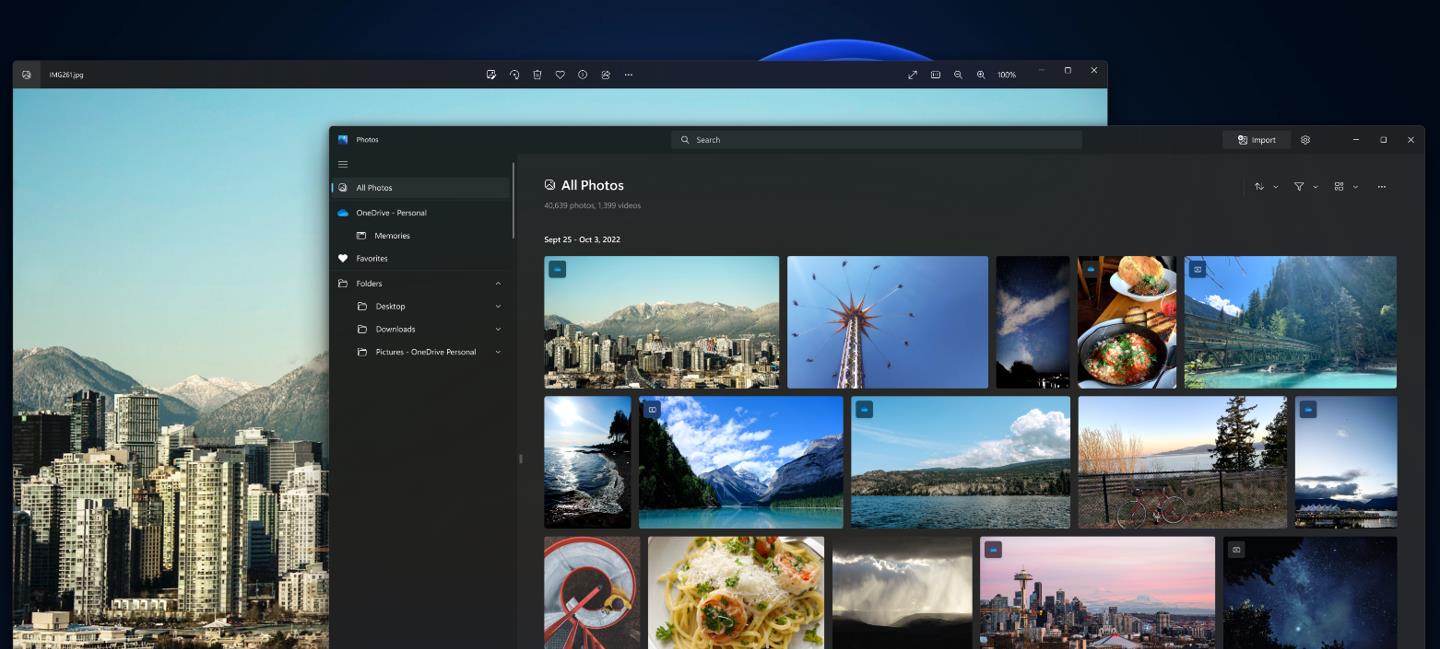
Task: Expand the Desktop folder
Action: [x=497, y=306]
